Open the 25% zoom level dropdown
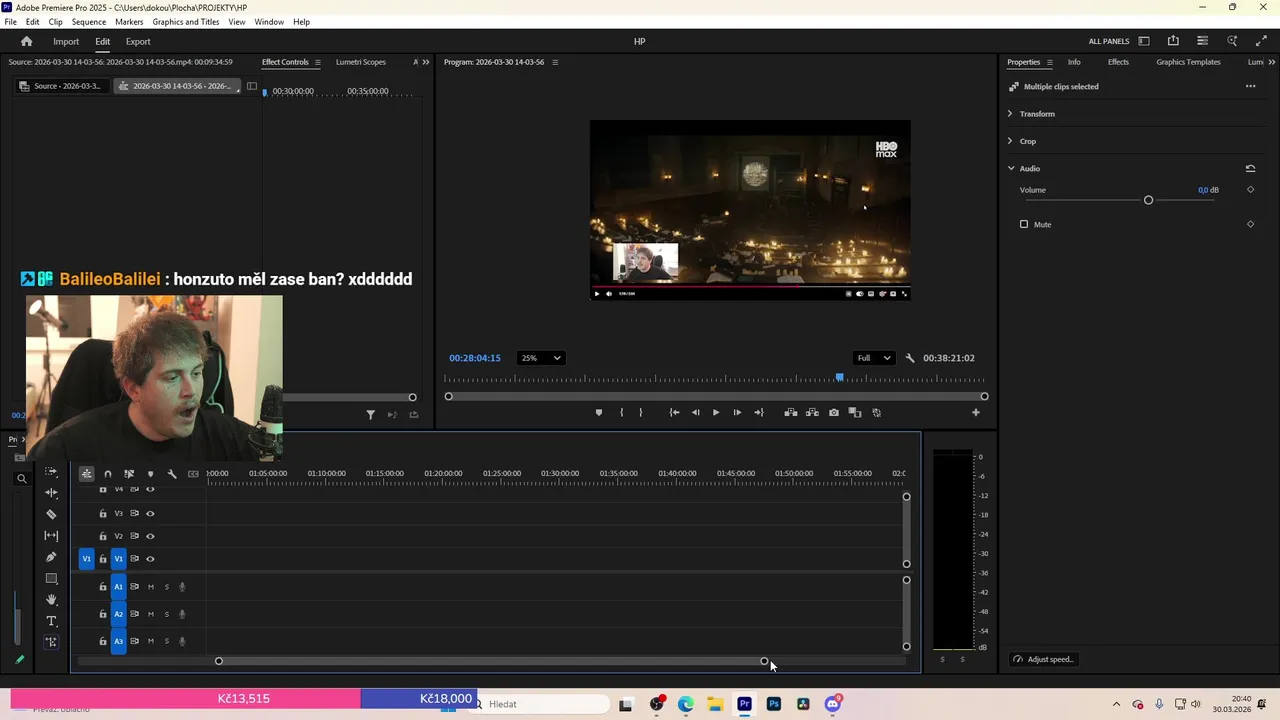The width and height of the screenshot is (1280, 720). point(541,358)
